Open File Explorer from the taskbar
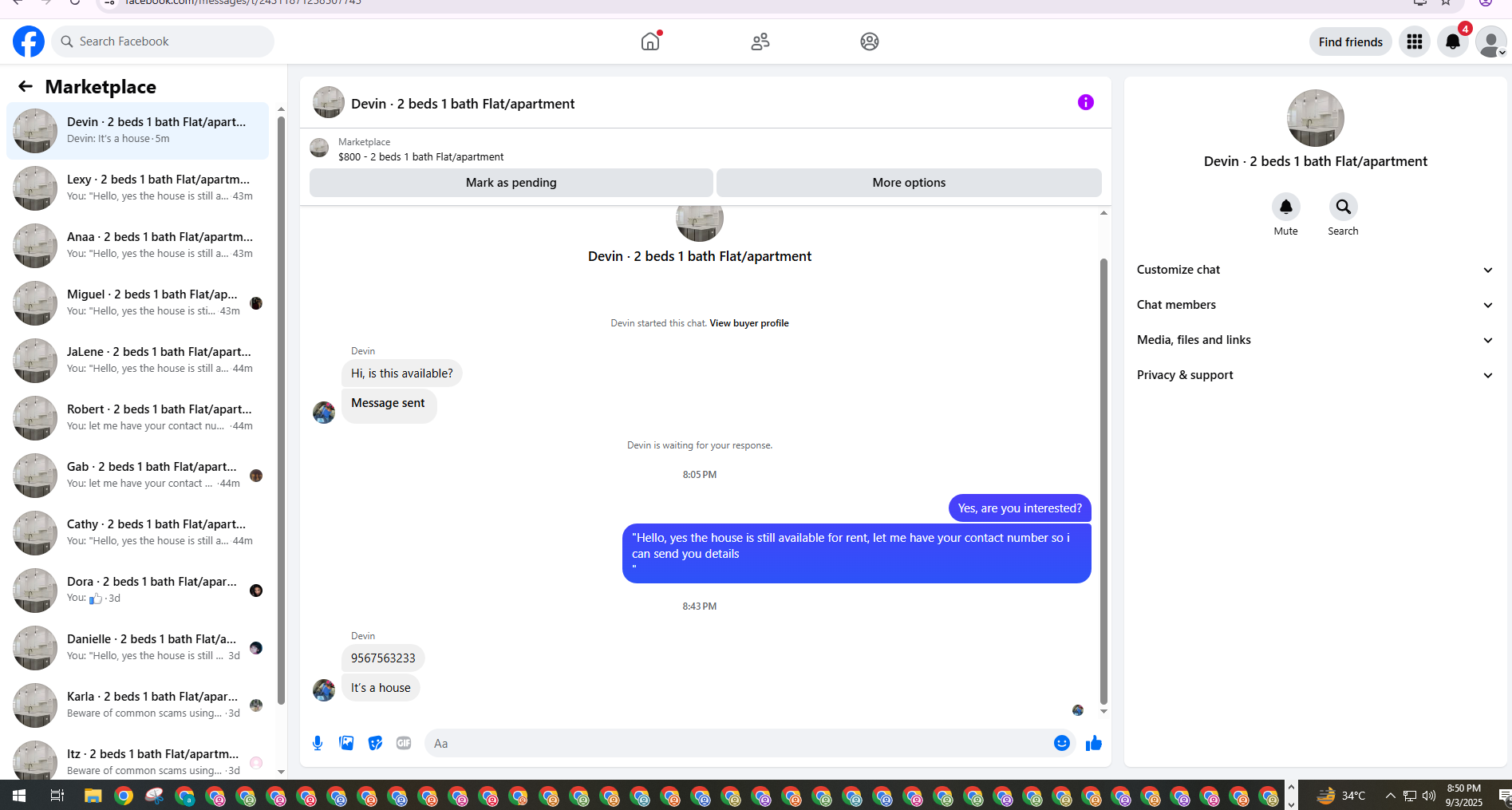 click(x=93, y=796)
